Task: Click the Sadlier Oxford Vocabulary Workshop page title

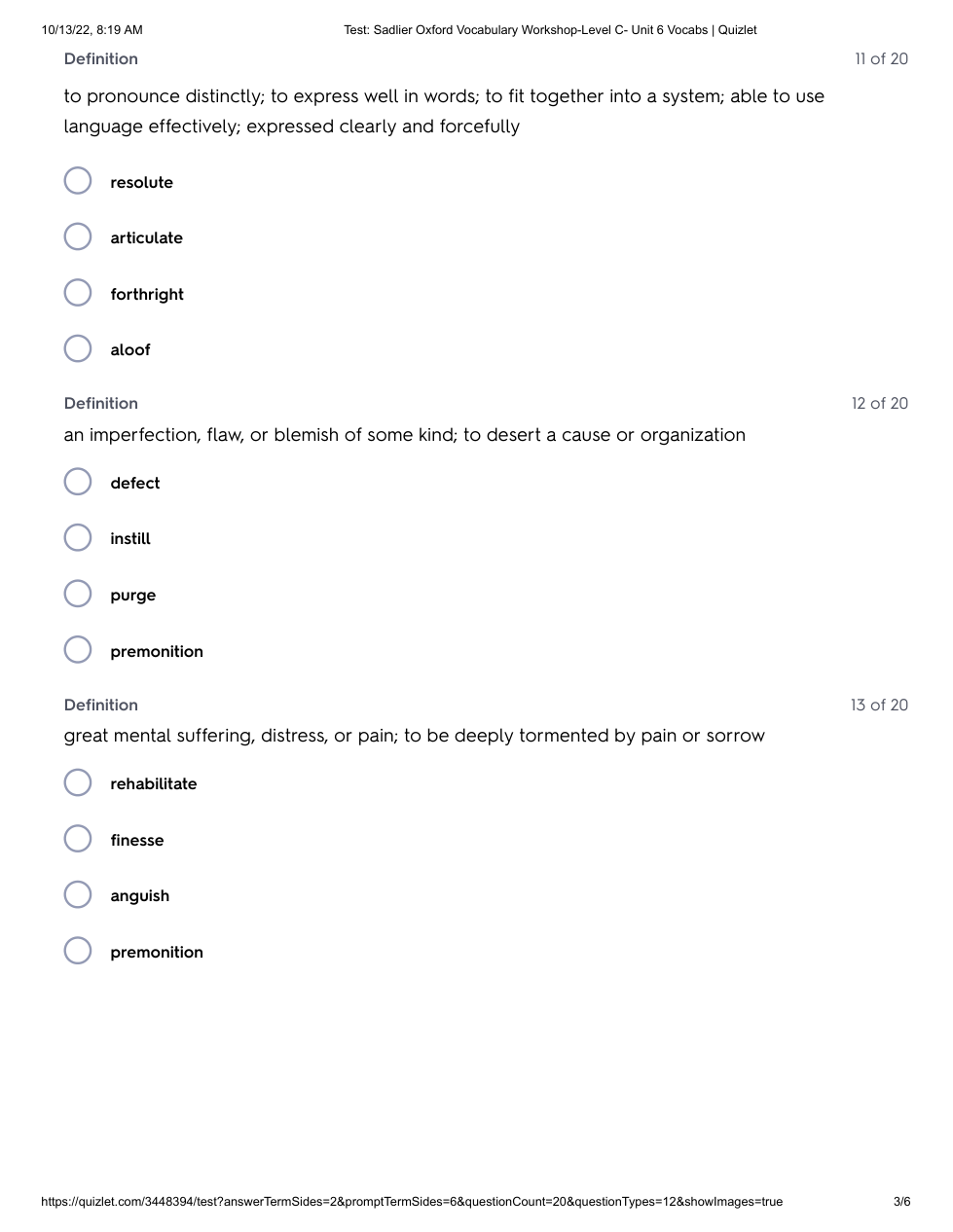Action: [550, 30]
